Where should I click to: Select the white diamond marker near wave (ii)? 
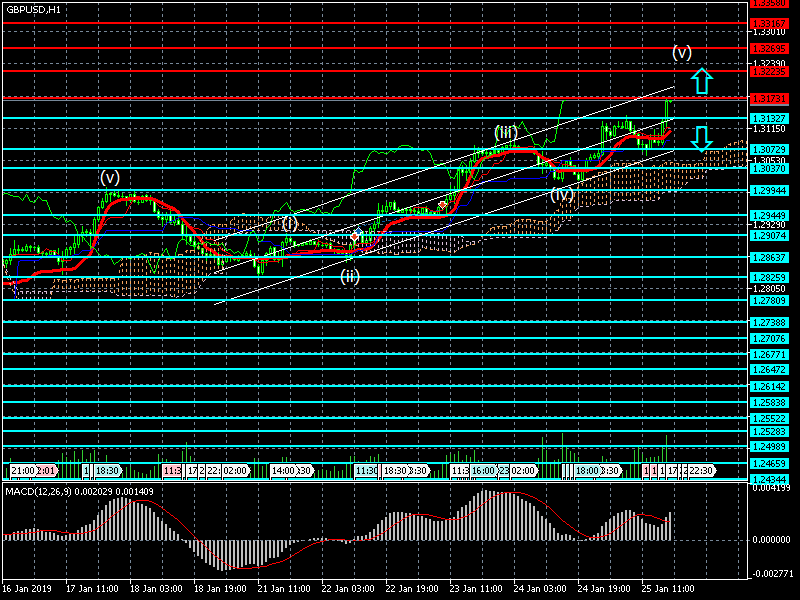[355, 236]
